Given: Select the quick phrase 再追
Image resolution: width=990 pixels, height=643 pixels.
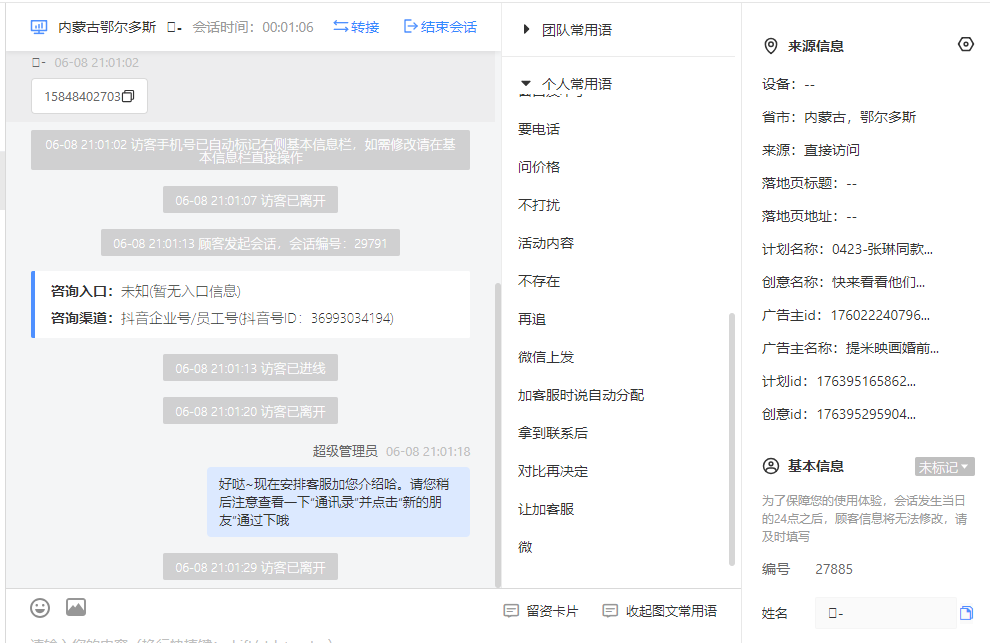Looking at the screenshot, I should pos(532,319).
